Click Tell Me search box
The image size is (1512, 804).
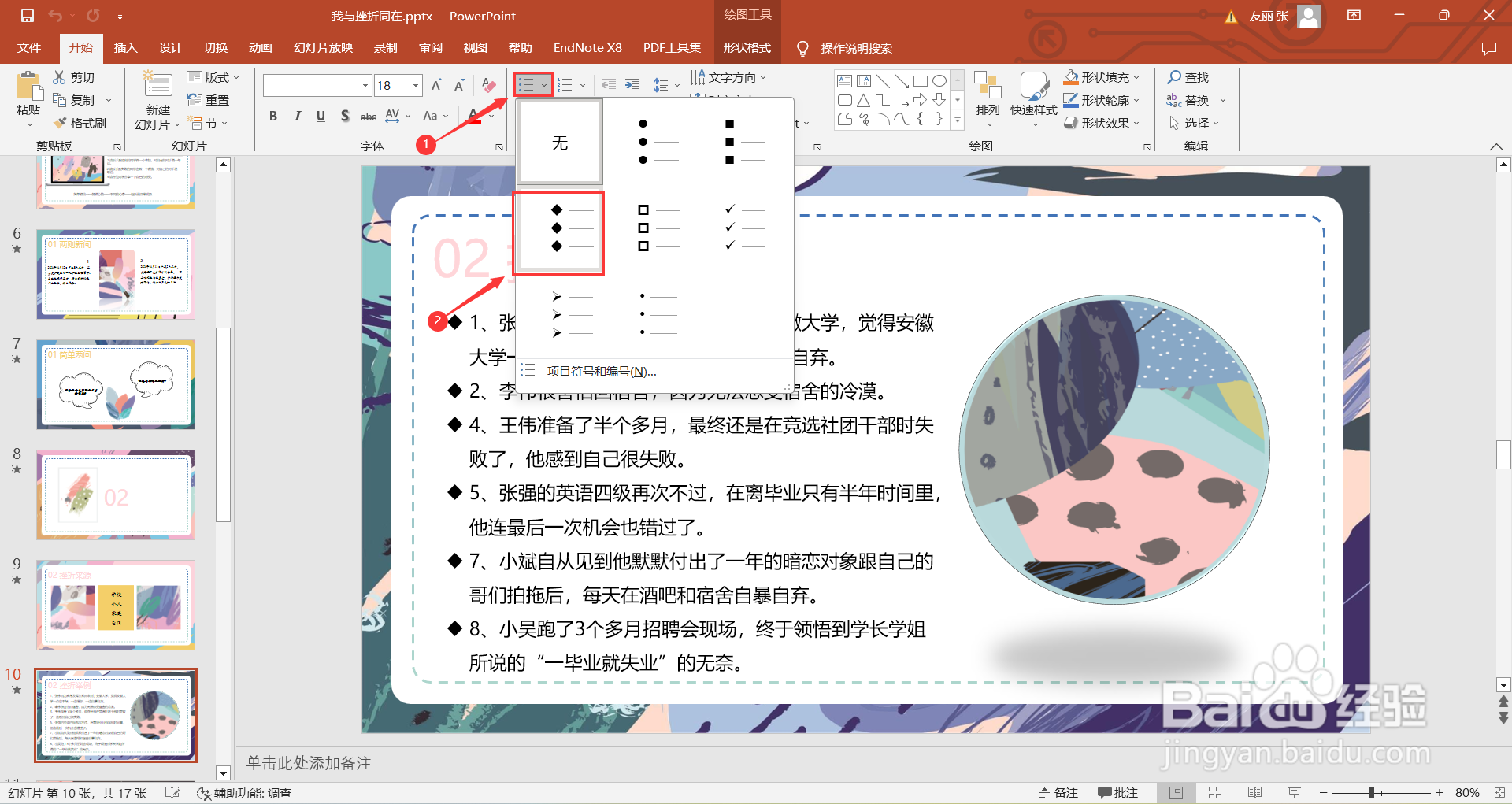pyautogui.click(x=856, y=48)
